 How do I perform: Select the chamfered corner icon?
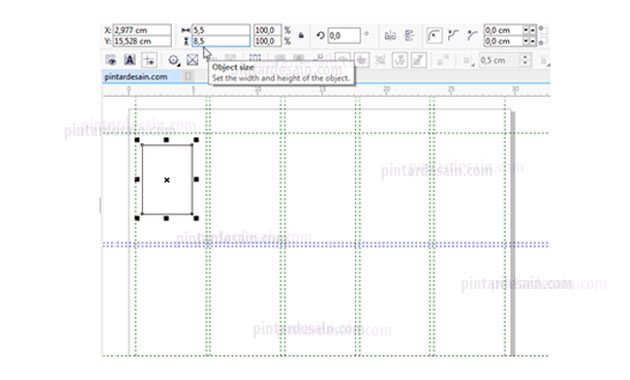(x=472, y=36)
